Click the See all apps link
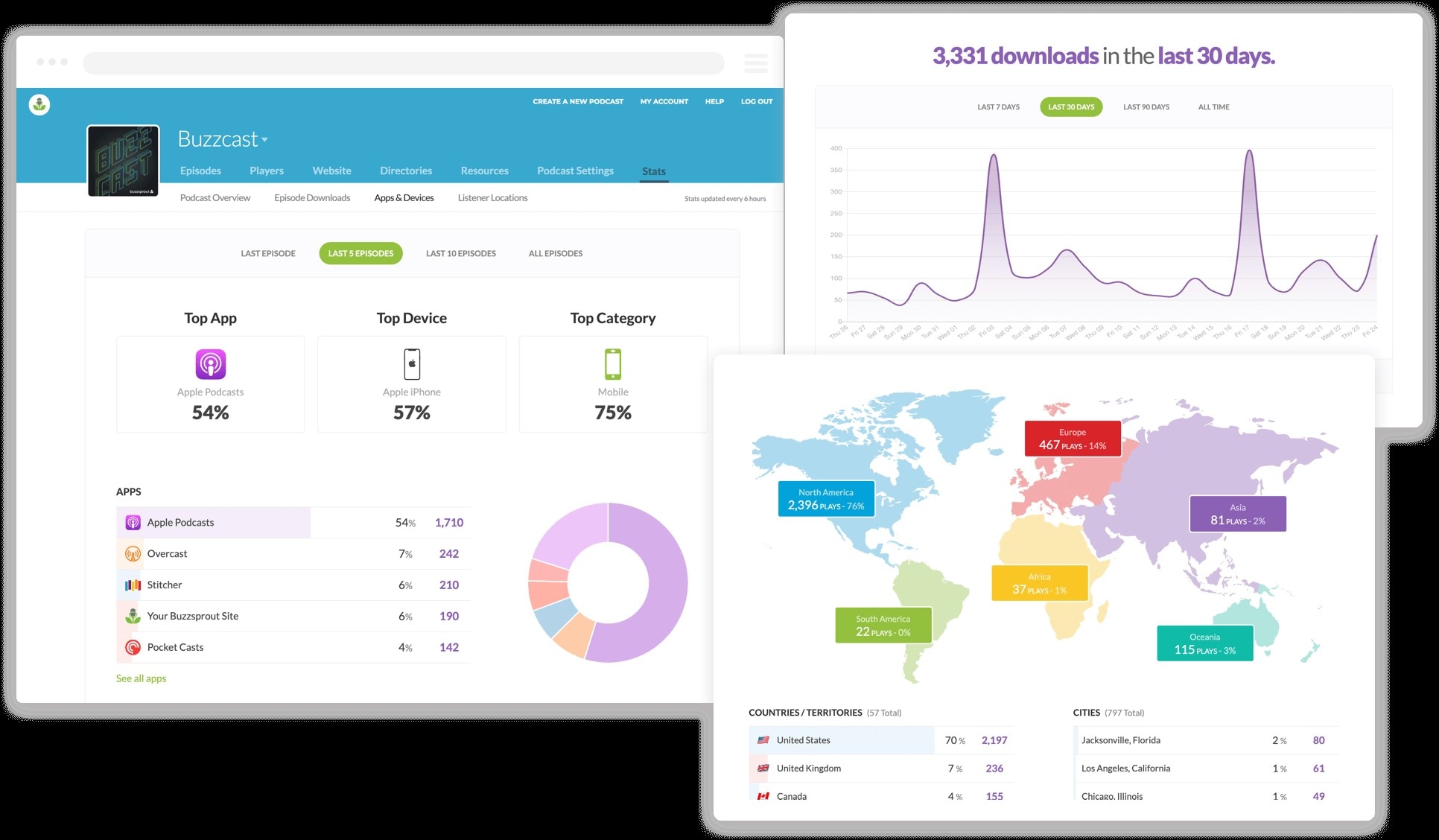The height and width of the screenshot is (840, 1439). [141, 678]
